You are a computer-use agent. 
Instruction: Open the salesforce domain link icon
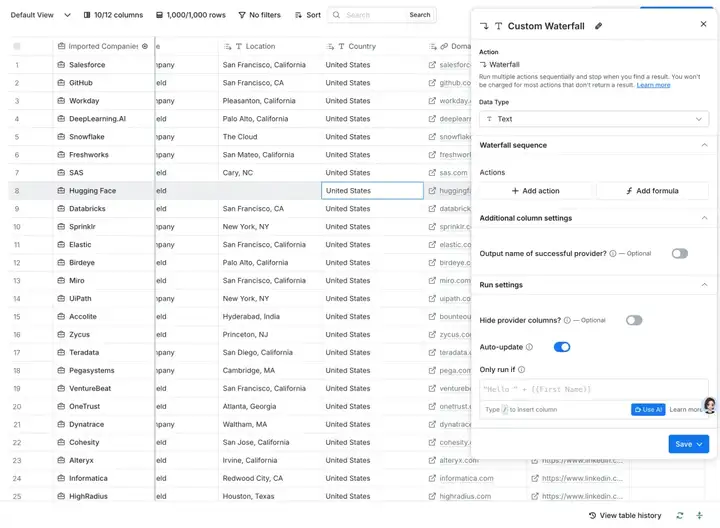(432, 65)
